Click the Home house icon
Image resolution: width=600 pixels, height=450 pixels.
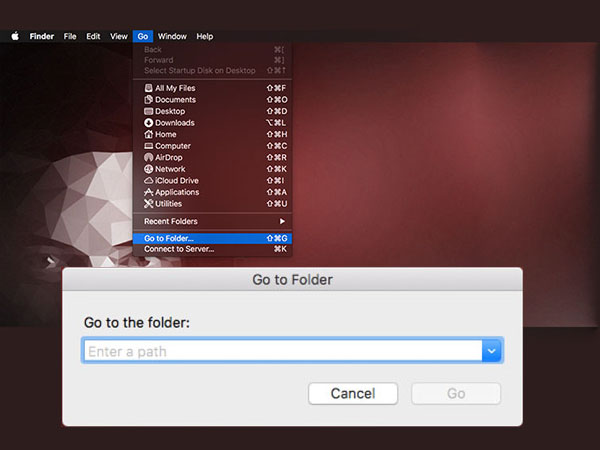148,135
